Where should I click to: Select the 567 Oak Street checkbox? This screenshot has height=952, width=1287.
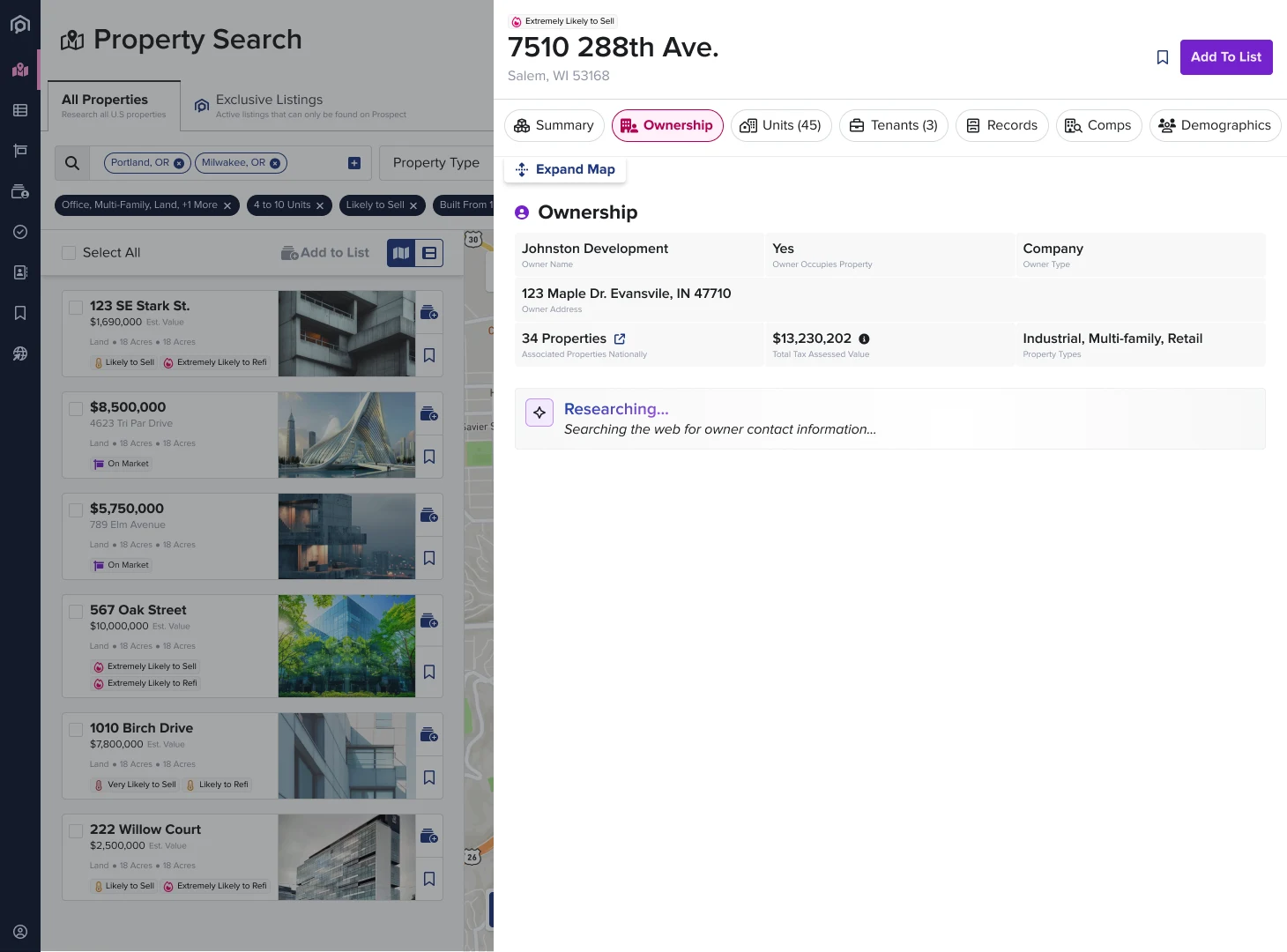click(76, 611)
